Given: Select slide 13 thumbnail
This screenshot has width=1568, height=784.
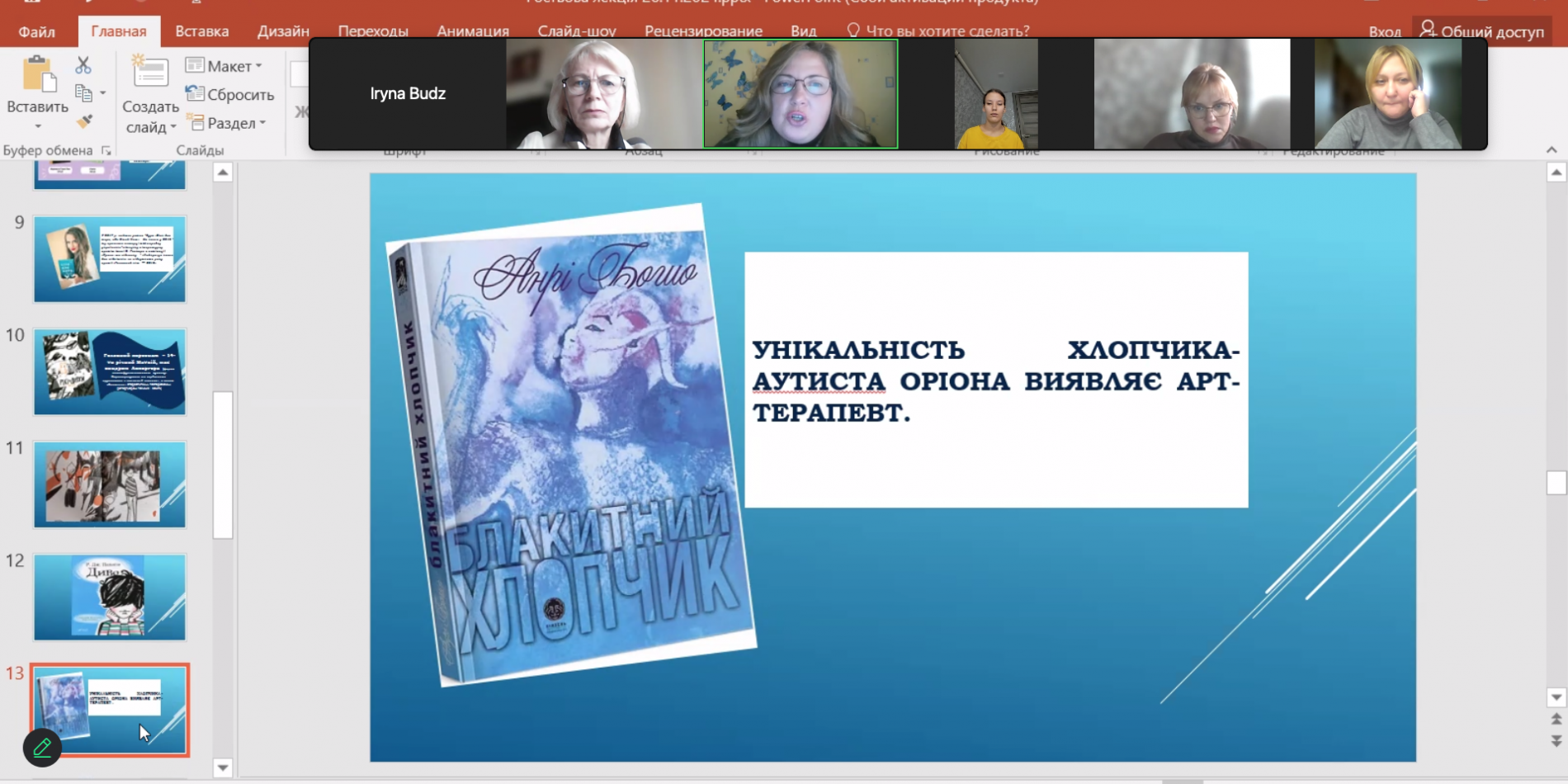Looking at the screenshot, I should pos(110,710).
